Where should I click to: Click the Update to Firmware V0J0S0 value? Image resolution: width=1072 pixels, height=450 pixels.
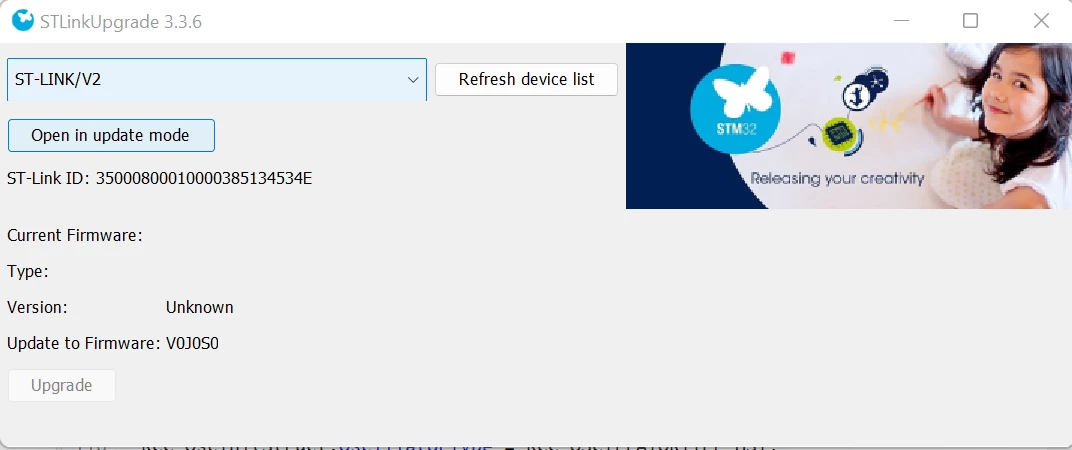coord(193,343)
